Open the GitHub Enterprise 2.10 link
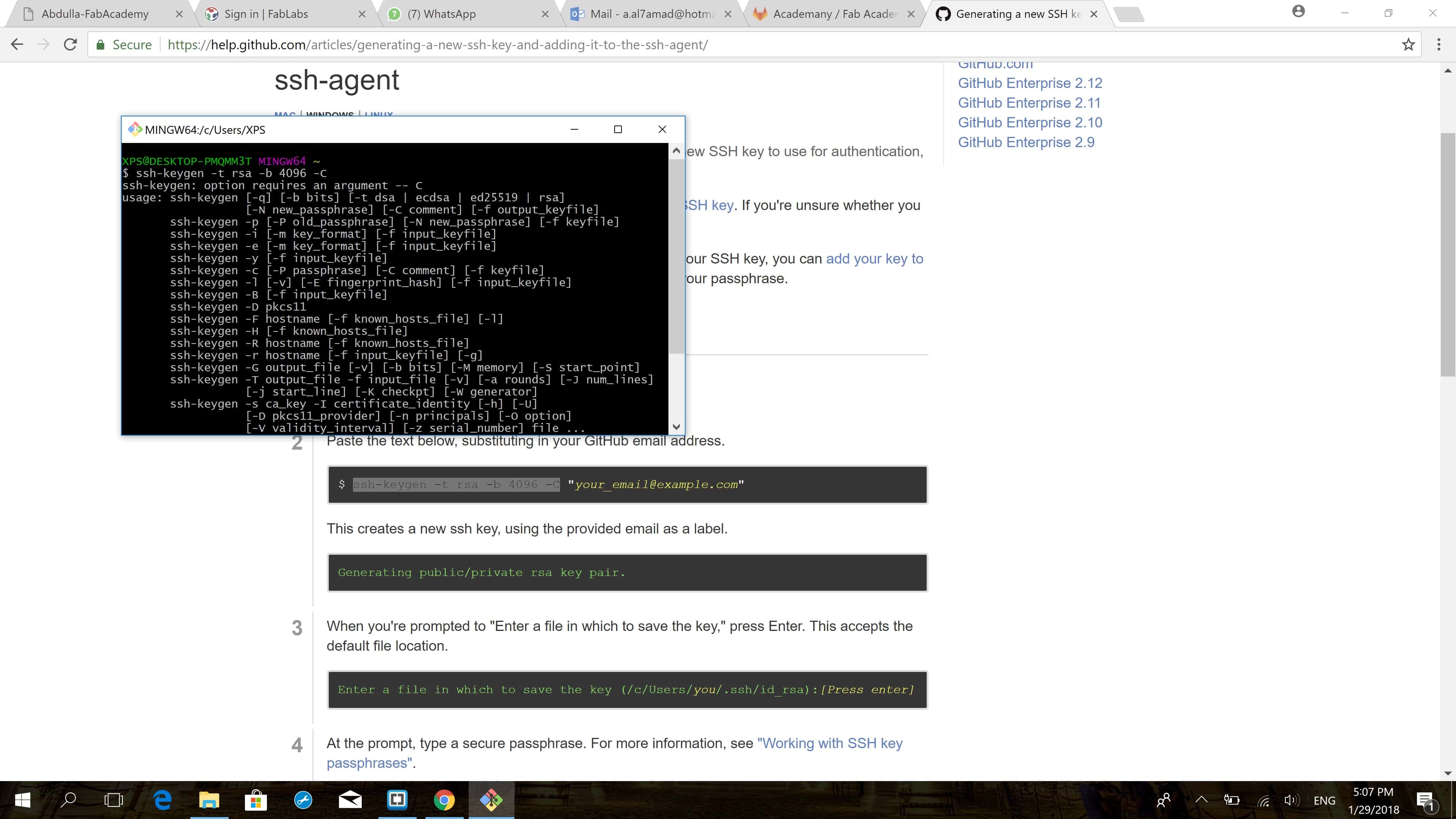The height and width of the screenshot is (819, 1456). 1030,122
